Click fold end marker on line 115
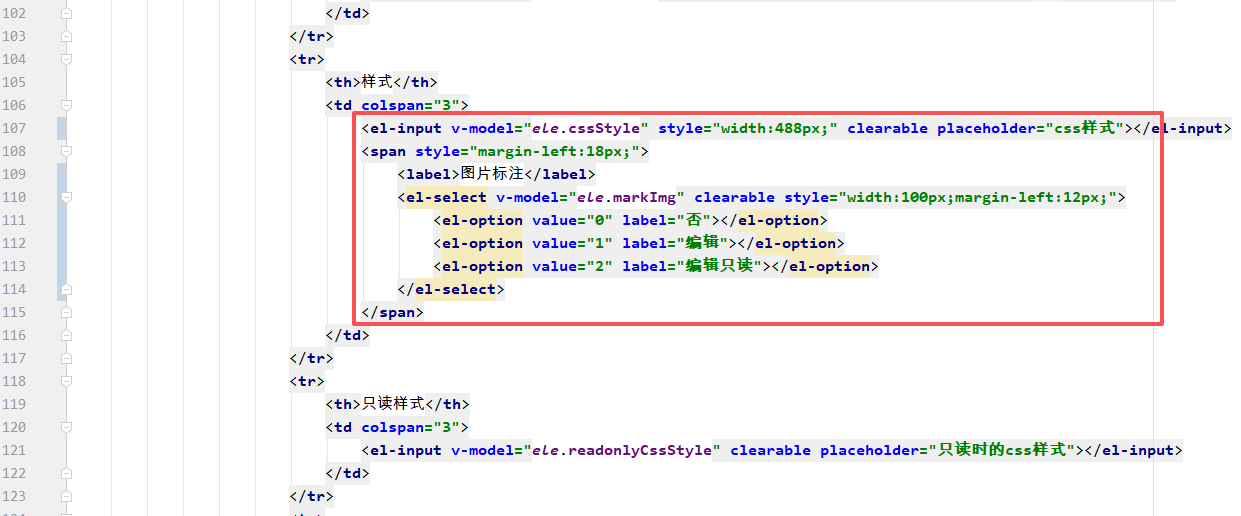This screenshot has width=1241, height=516. click(67, 312)
